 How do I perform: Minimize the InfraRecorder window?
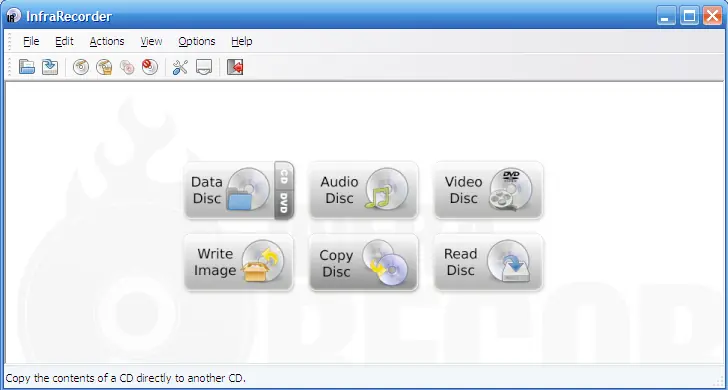coord(666,16)
